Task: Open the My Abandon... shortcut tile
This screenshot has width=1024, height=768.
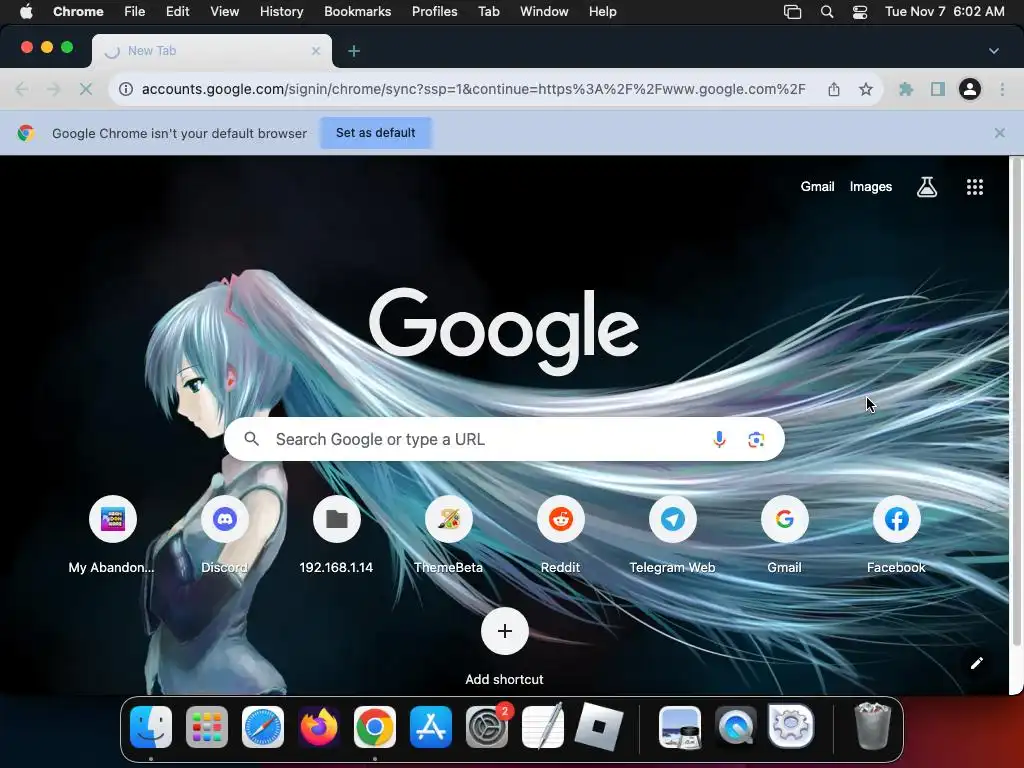Action: [x=112, y=520]
